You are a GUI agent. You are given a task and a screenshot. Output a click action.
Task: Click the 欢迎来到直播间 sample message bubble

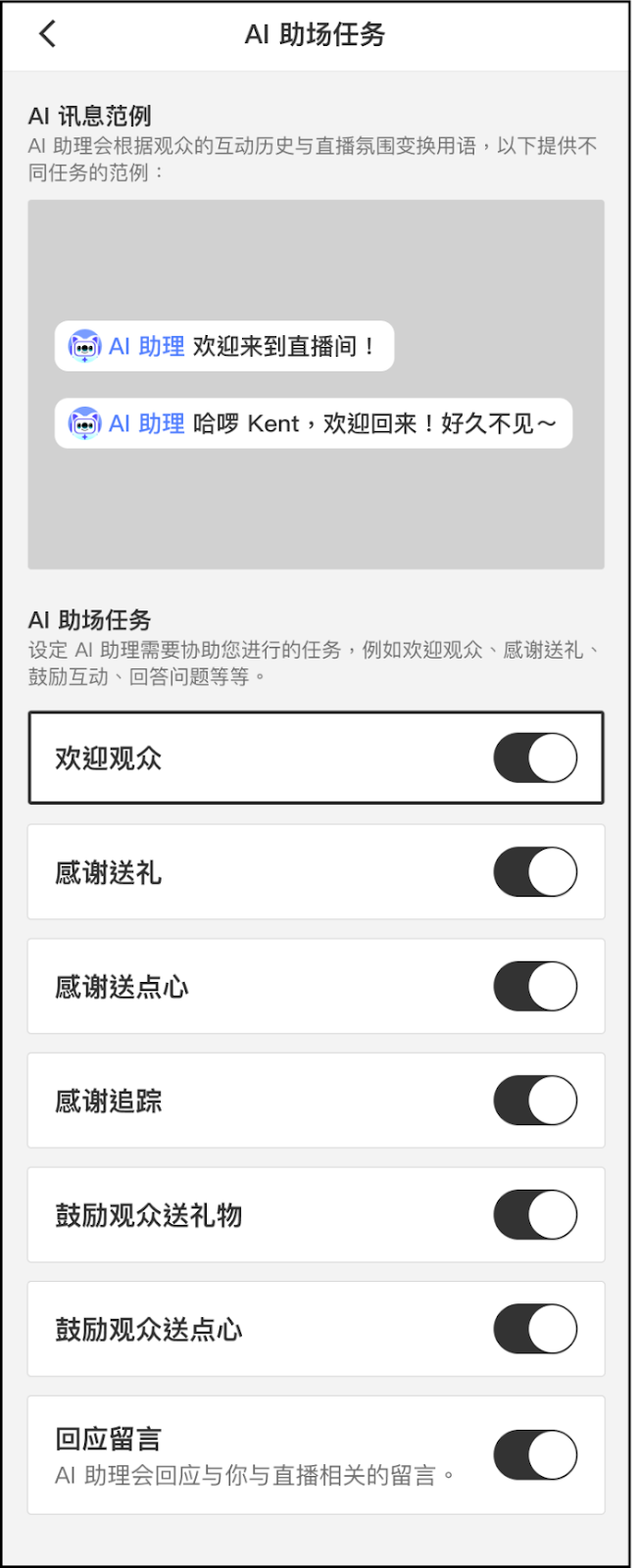(224, 346)
